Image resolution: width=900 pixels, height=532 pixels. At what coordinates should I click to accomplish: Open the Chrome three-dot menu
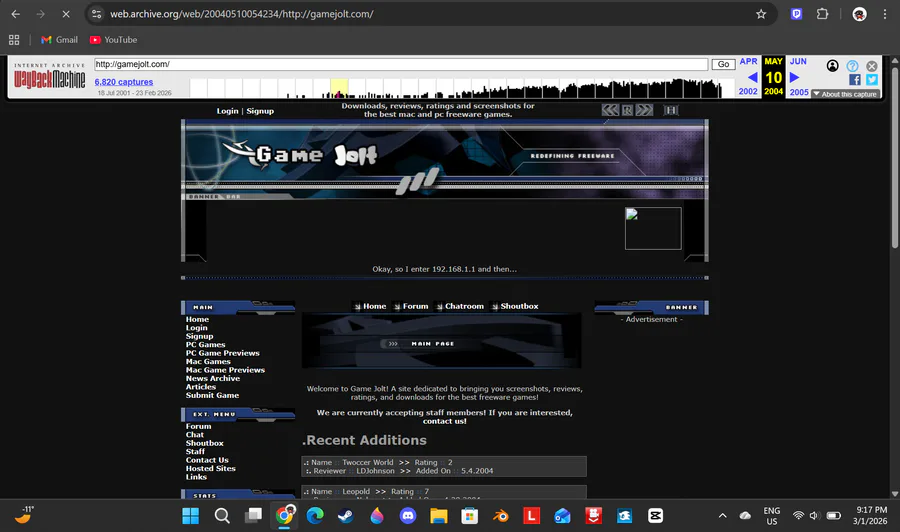[885, 14]
